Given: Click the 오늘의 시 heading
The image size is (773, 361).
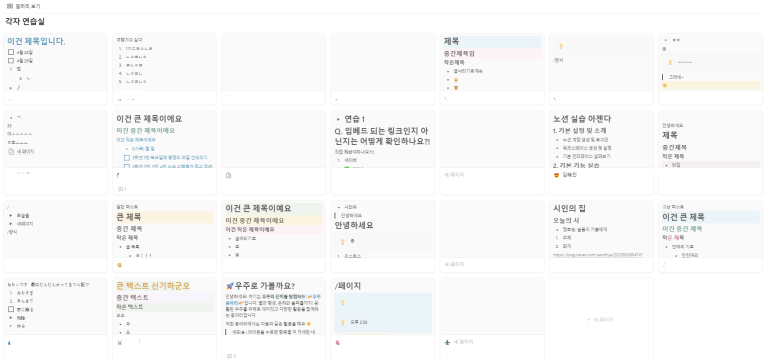Looking at the screenshot, I should pyautogui.click(x=566, y=220).
